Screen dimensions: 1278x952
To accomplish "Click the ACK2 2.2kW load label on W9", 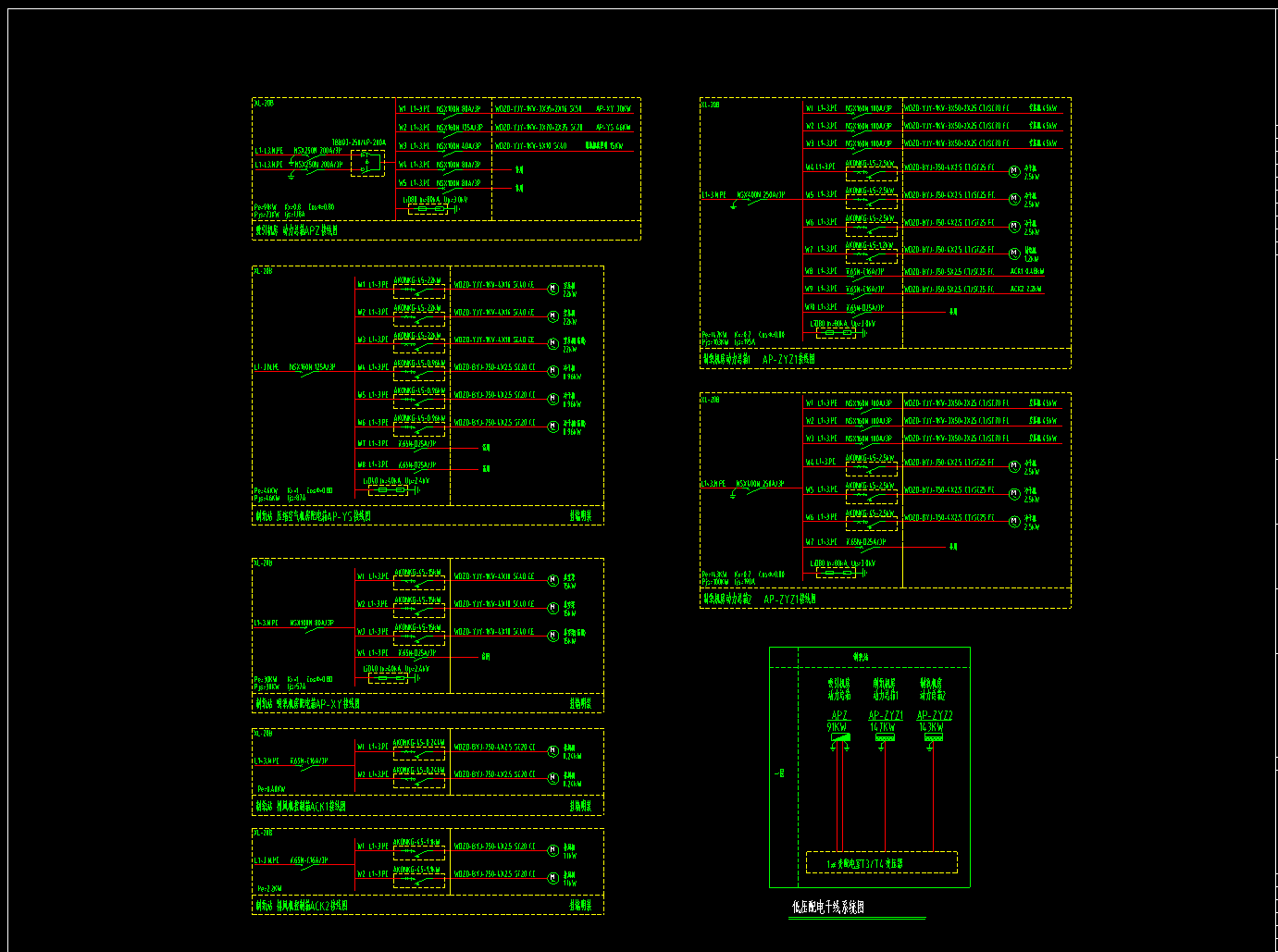I will point(1026,290).
